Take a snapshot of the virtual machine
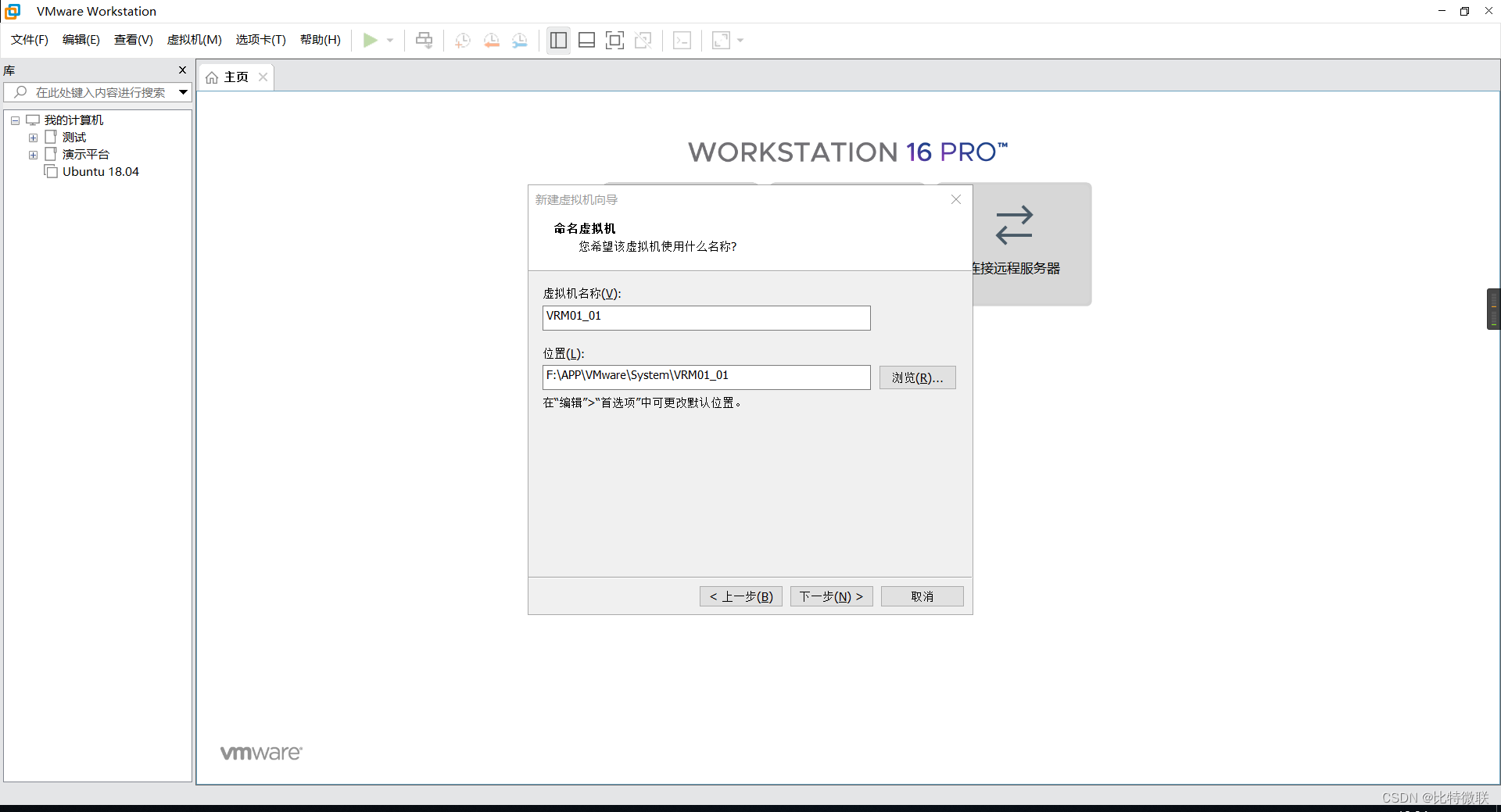 [x=462, y=40]
